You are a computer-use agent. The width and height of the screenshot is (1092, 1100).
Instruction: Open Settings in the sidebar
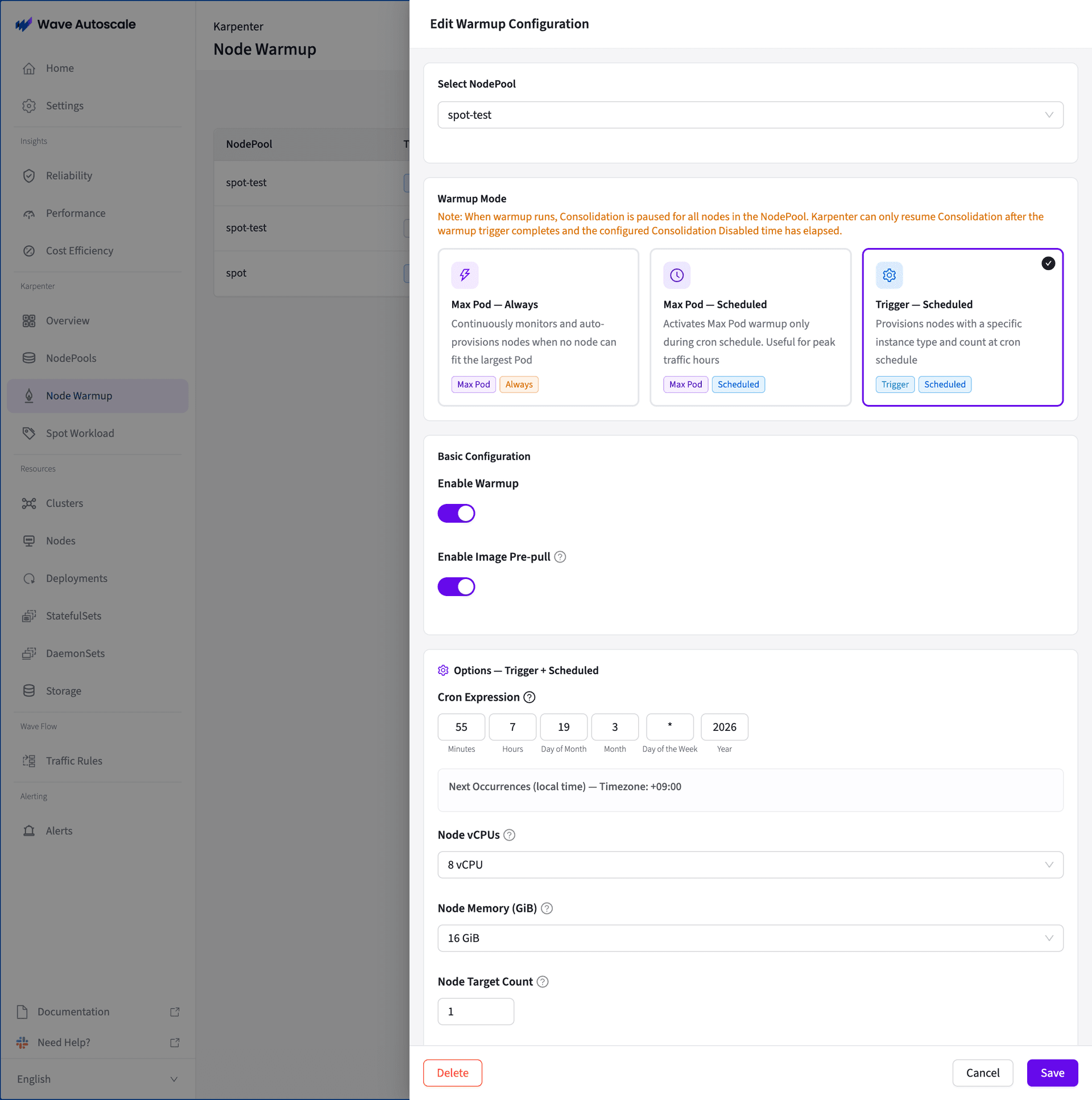point(97,106)
